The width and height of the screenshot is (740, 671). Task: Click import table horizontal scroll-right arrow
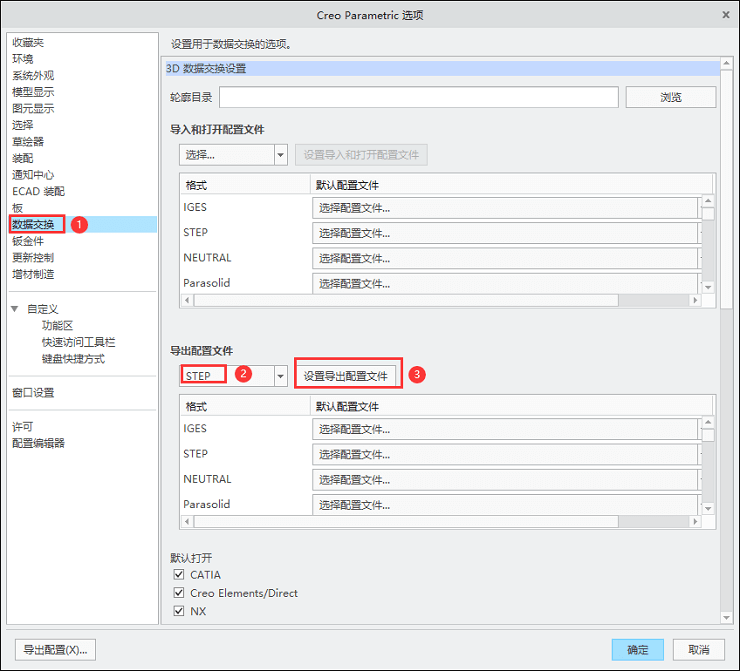[695, 300]
